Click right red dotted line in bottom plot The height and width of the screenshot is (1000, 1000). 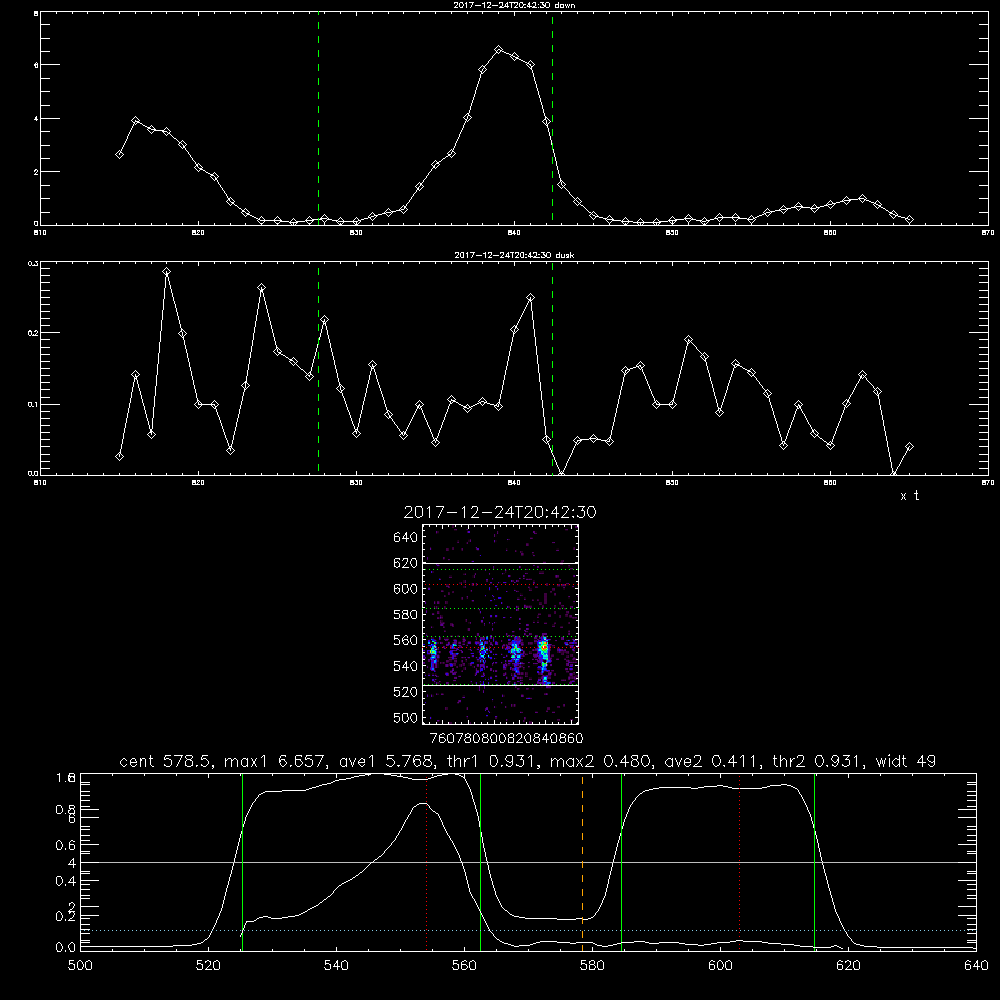click(x=740, y=862)
